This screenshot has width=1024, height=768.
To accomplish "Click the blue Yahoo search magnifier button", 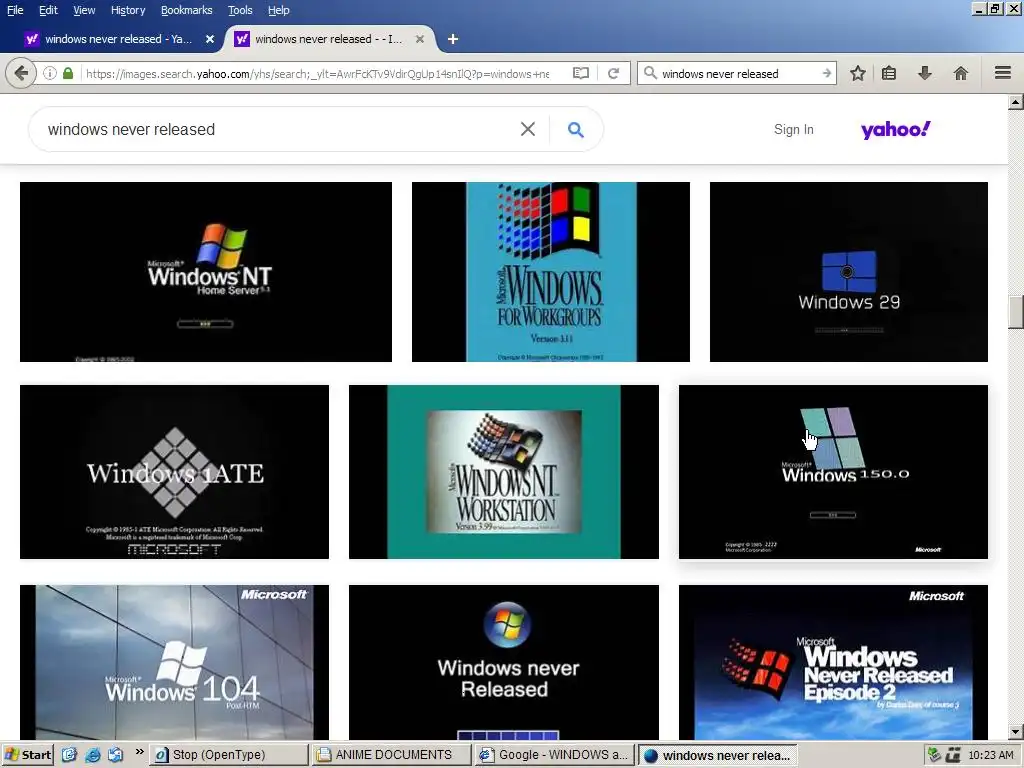I will (x=575, y=129).
